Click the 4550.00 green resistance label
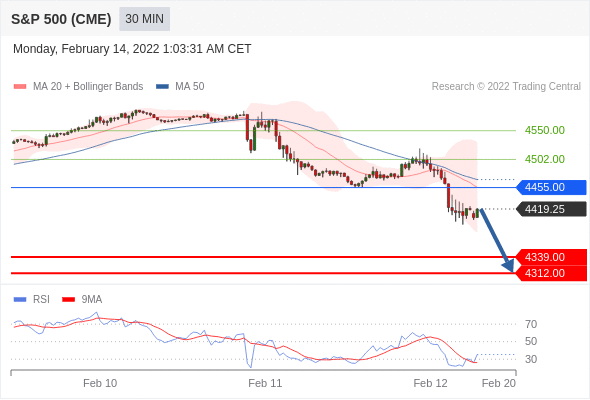The height and width of the screenshot is (400, 590). coord(544,130)
